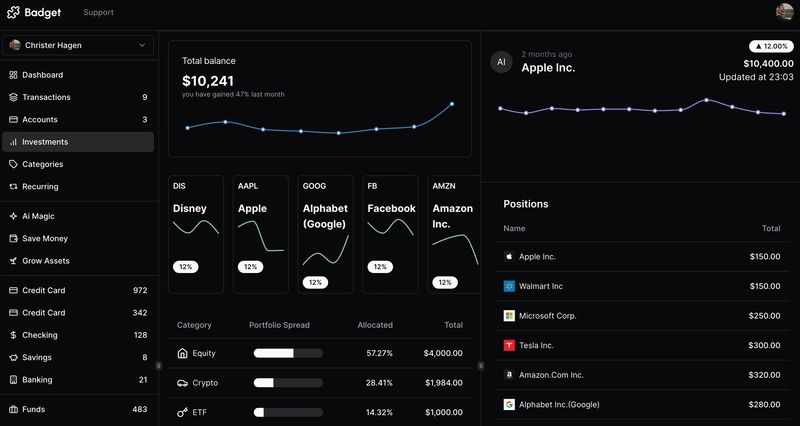Open Grow Assets
The width and height of the screenshot is (800, 426).
click(x=78, y=261)
